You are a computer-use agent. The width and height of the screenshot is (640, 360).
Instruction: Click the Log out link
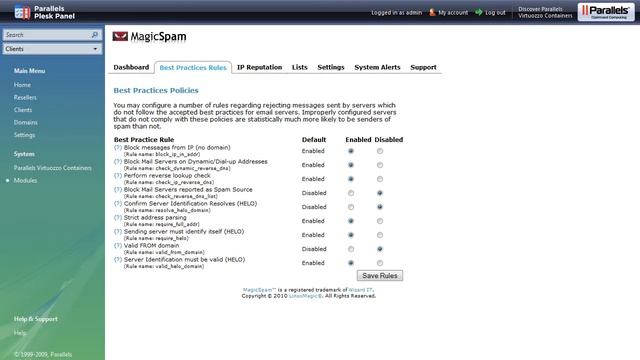(496, 13)
